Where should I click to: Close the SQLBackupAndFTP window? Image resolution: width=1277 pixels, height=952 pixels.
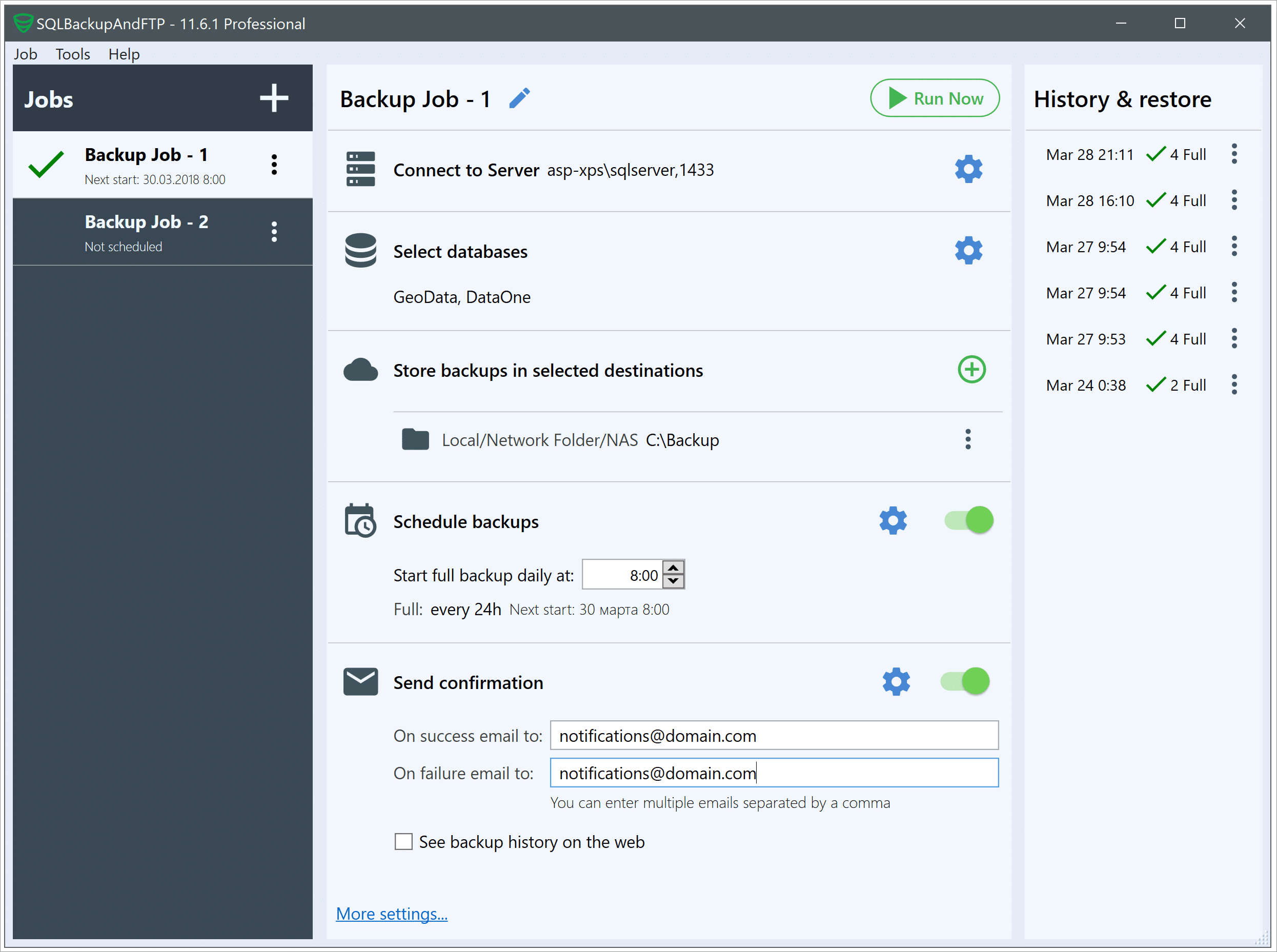click(1240, 23)
